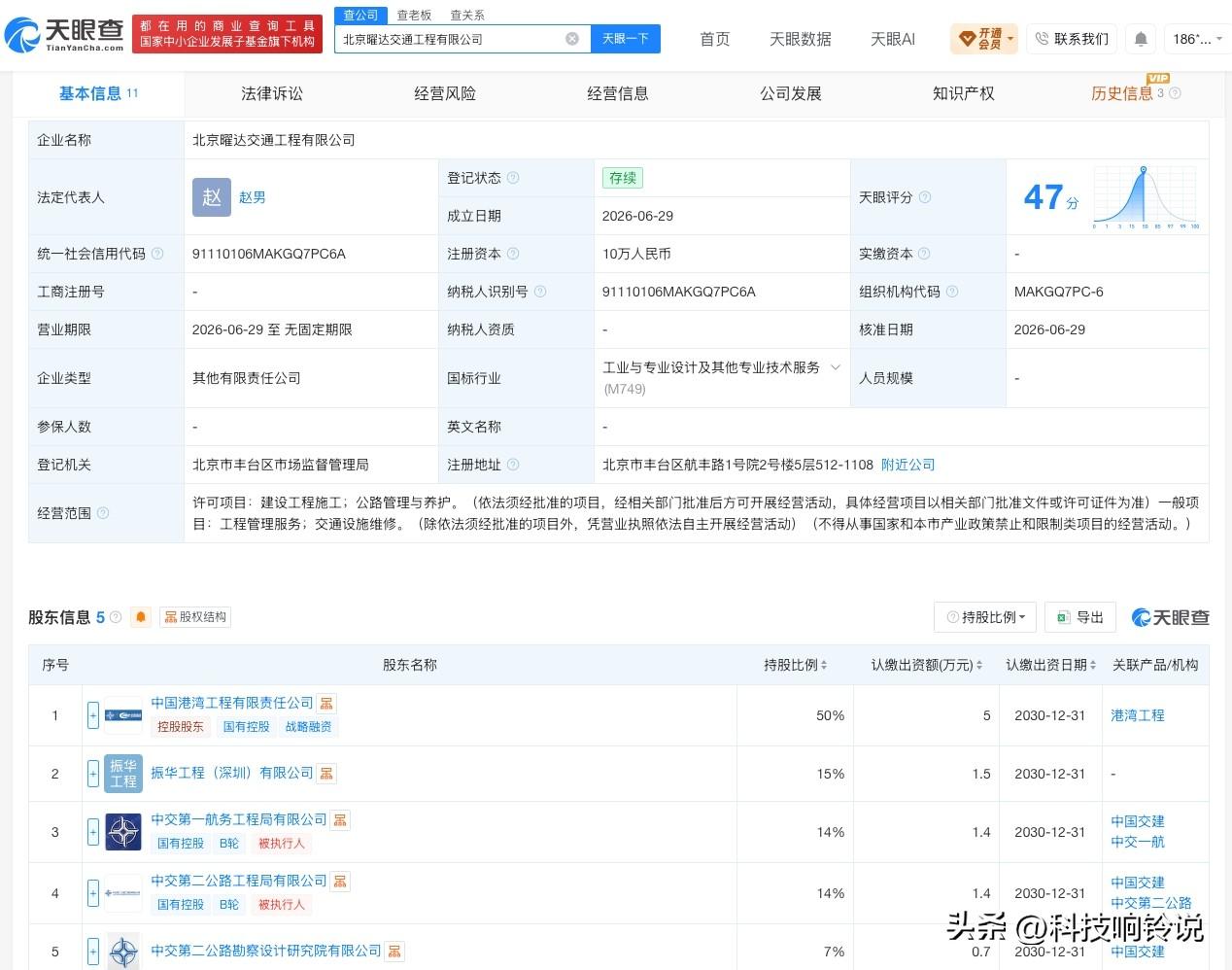
Task: Switch to 基本信息 tab
Action: [98, 93]
